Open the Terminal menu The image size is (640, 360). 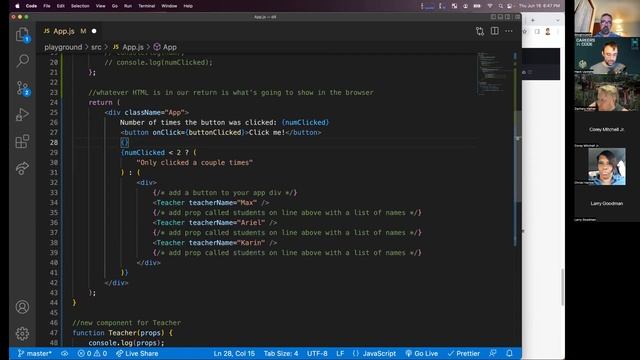click(147, 6)
